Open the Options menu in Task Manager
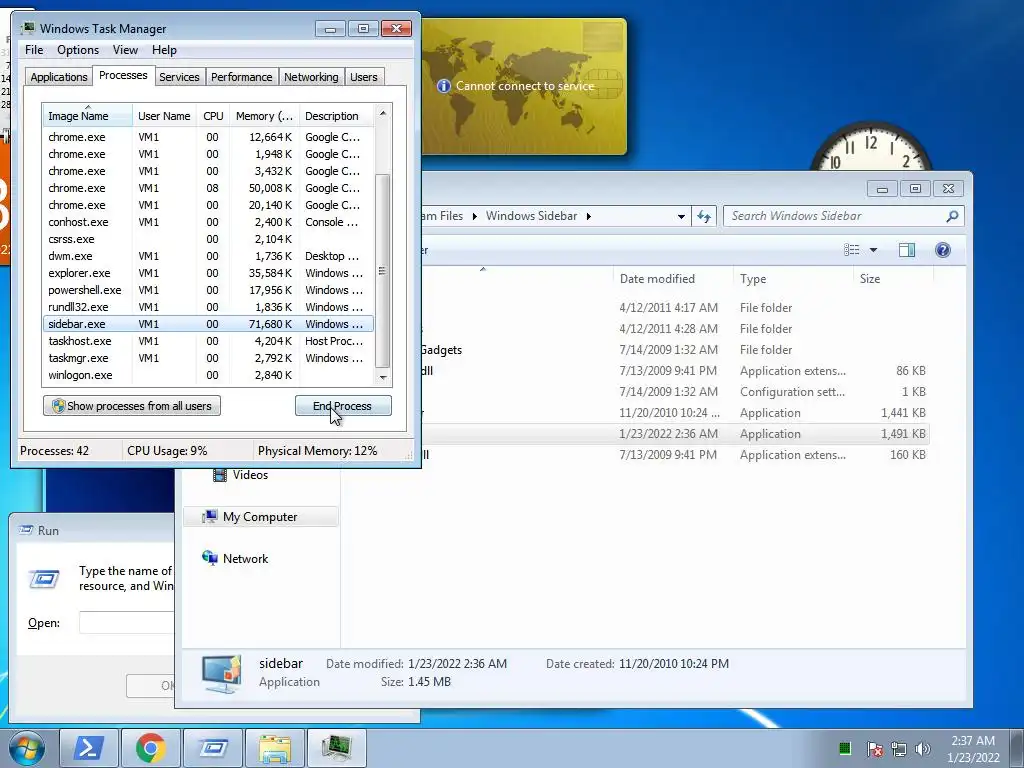 [x=78, y=50]
